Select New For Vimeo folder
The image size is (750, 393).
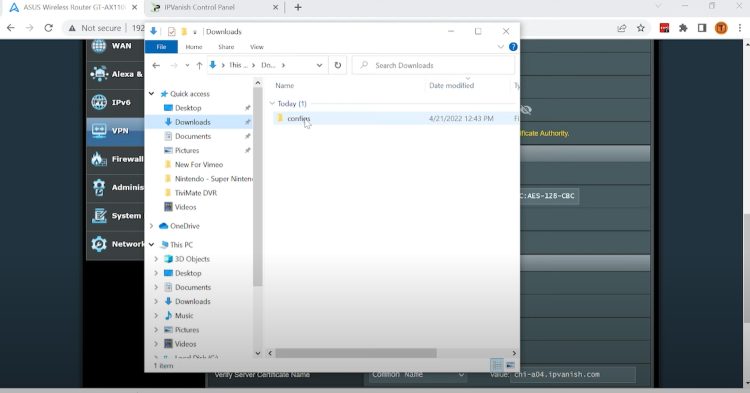tap(199, 164)
